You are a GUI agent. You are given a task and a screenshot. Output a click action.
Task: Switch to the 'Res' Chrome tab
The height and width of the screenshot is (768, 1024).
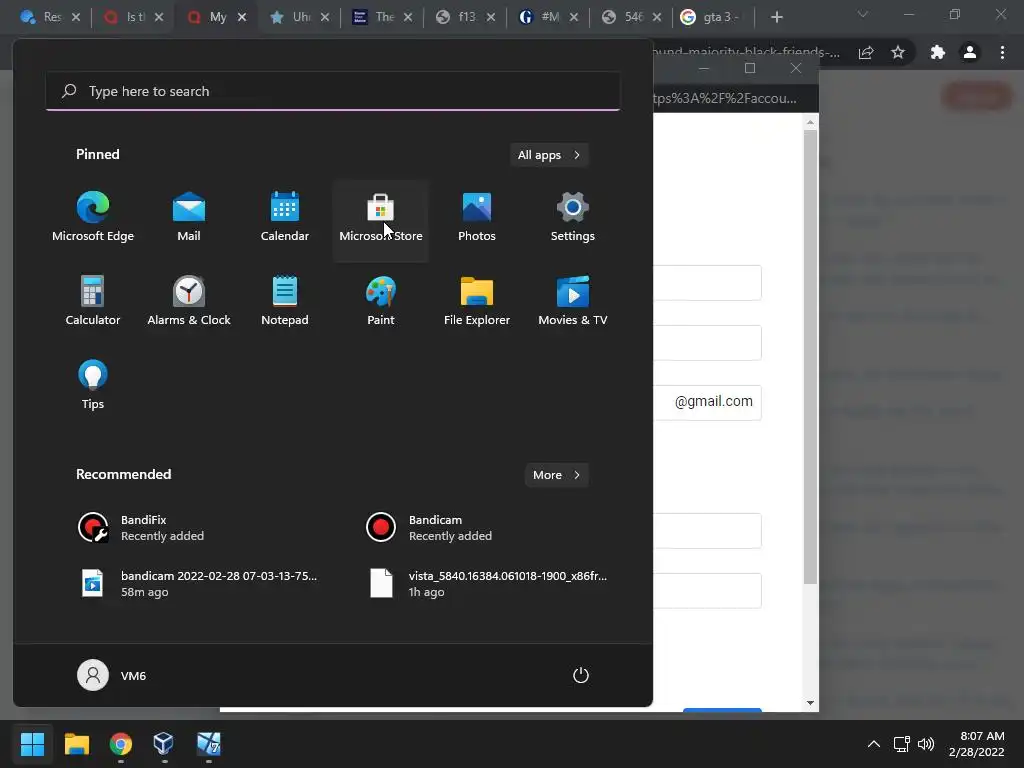(x=43, y=17)
